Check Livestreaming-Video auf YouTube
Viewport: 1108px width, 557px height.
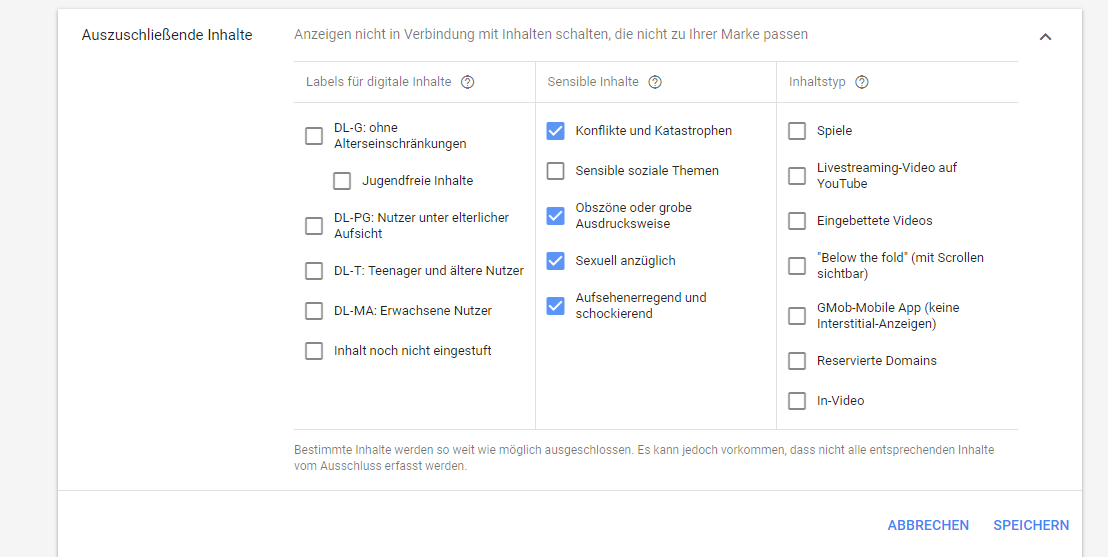(x=797, y=175)
